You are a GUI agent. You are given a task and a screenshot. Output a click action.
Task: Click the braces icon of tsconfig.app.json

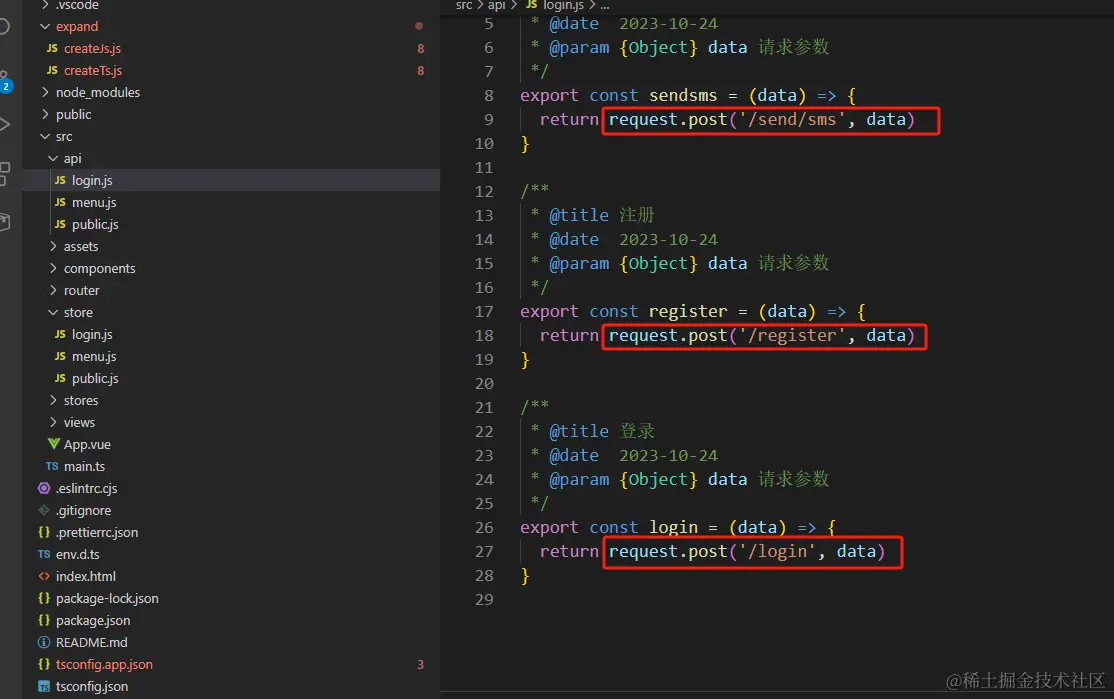click(44, 664)
